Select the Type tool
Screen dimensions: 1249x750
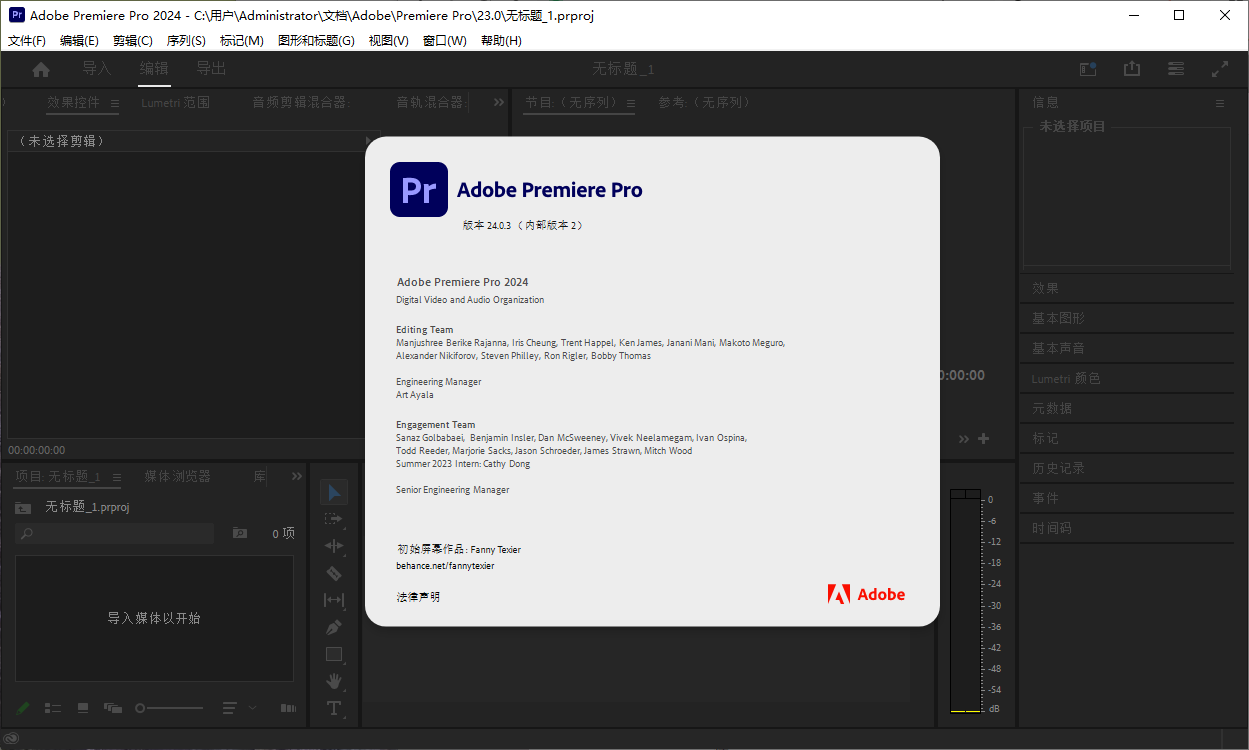[334, 708]
